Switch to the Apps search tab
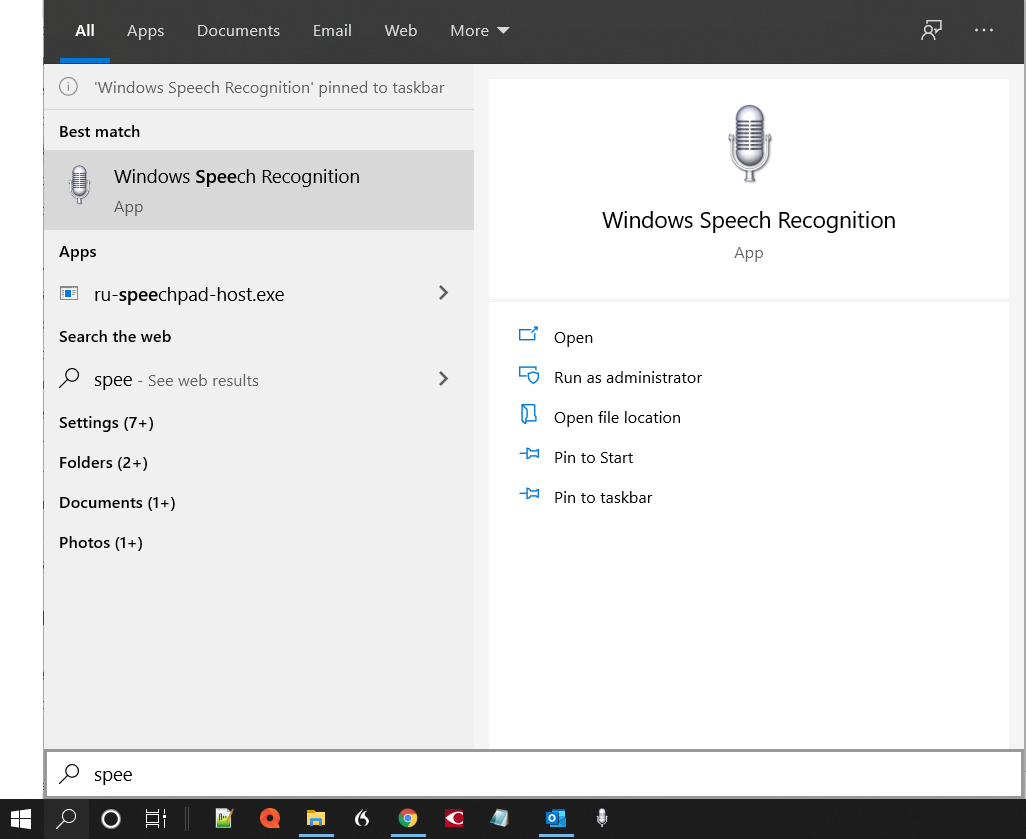The height and width of the screenshot is (839, 1026). pos(145,31)
